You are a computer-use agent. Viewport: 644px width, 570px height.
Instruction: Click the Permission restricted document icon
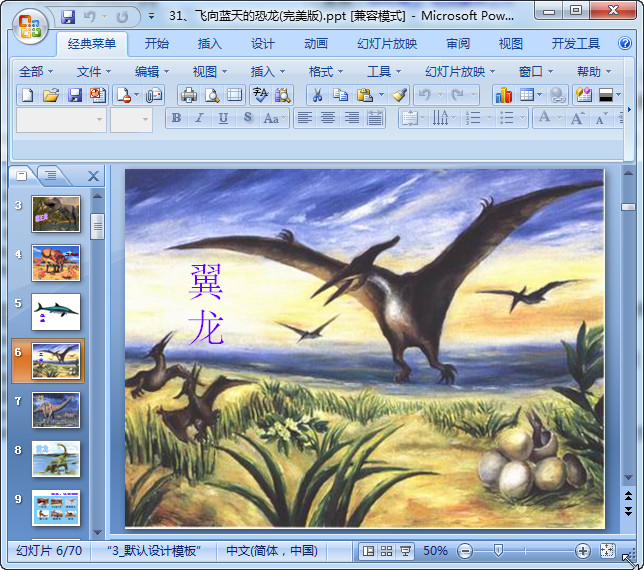(124, 95)
